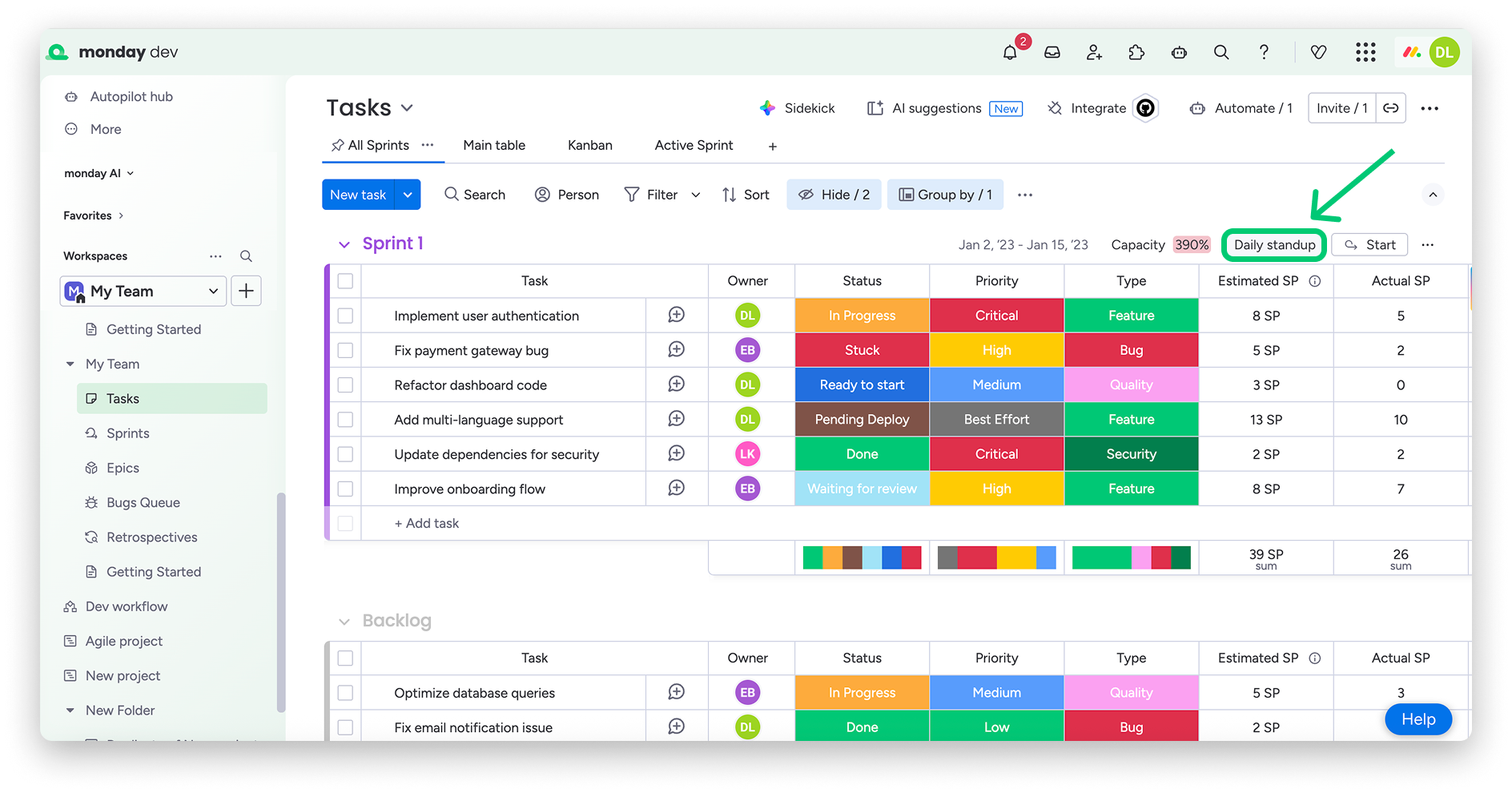1512x793 pixels.
Task: Open Sprint 1 group options menu
Action: 1427,245
